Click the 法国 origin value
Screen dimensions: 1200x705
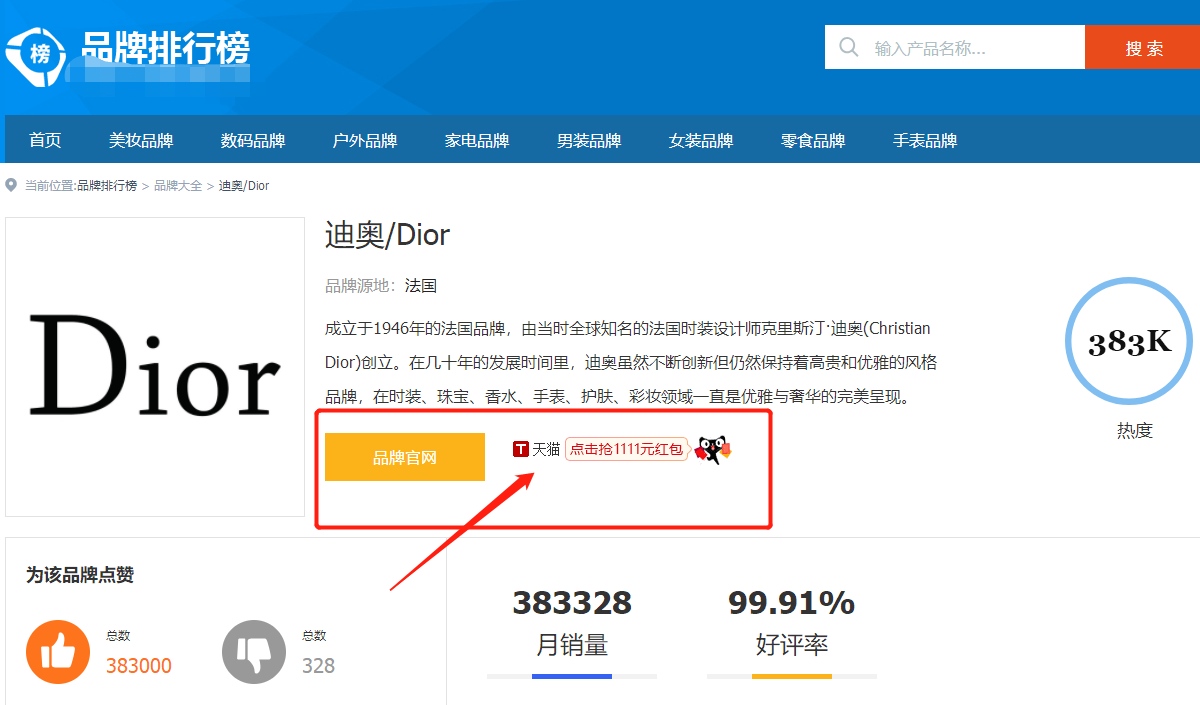(x=421, y=286)
